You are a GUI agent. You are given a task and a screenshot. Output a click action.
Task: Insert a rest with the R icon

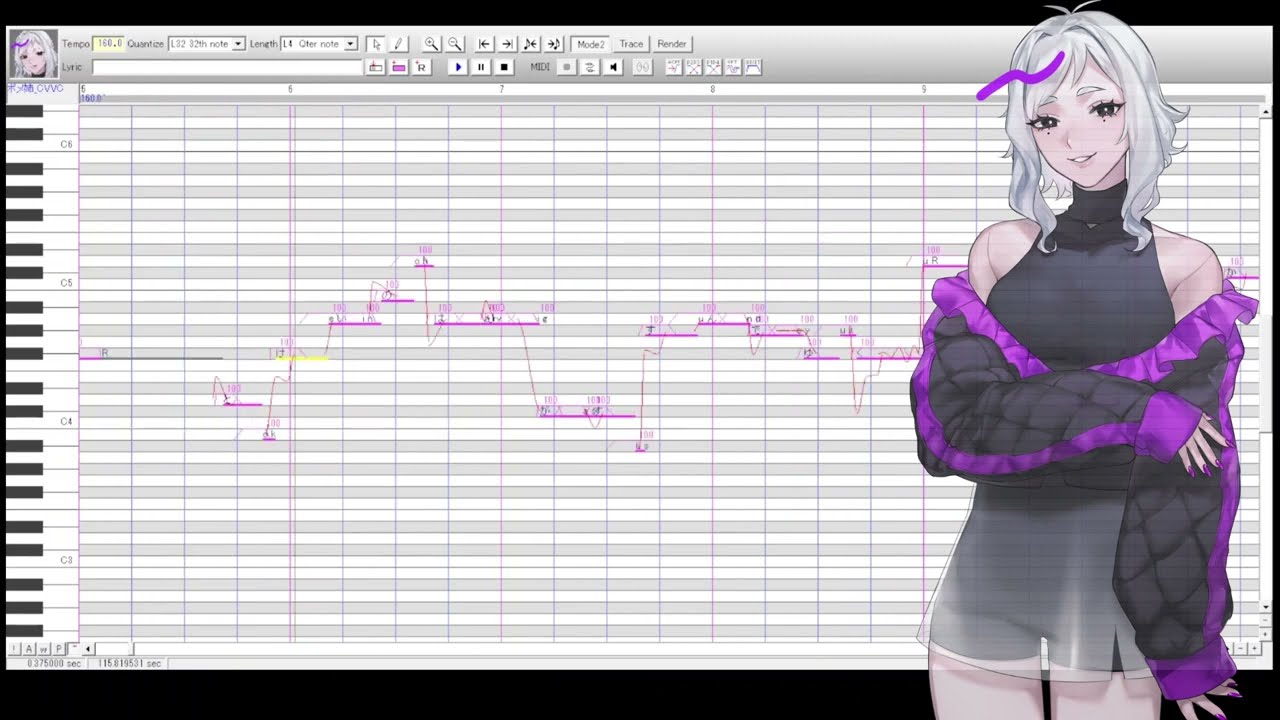click(421, 67)
